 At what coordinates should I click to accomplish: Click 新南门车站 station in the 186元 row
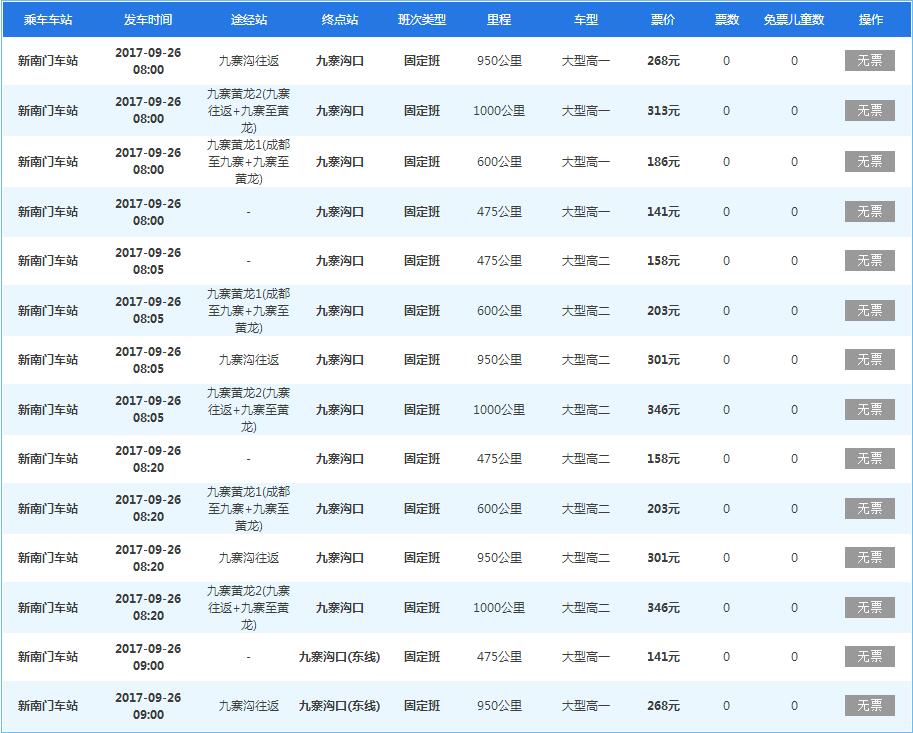click(48, 161)
